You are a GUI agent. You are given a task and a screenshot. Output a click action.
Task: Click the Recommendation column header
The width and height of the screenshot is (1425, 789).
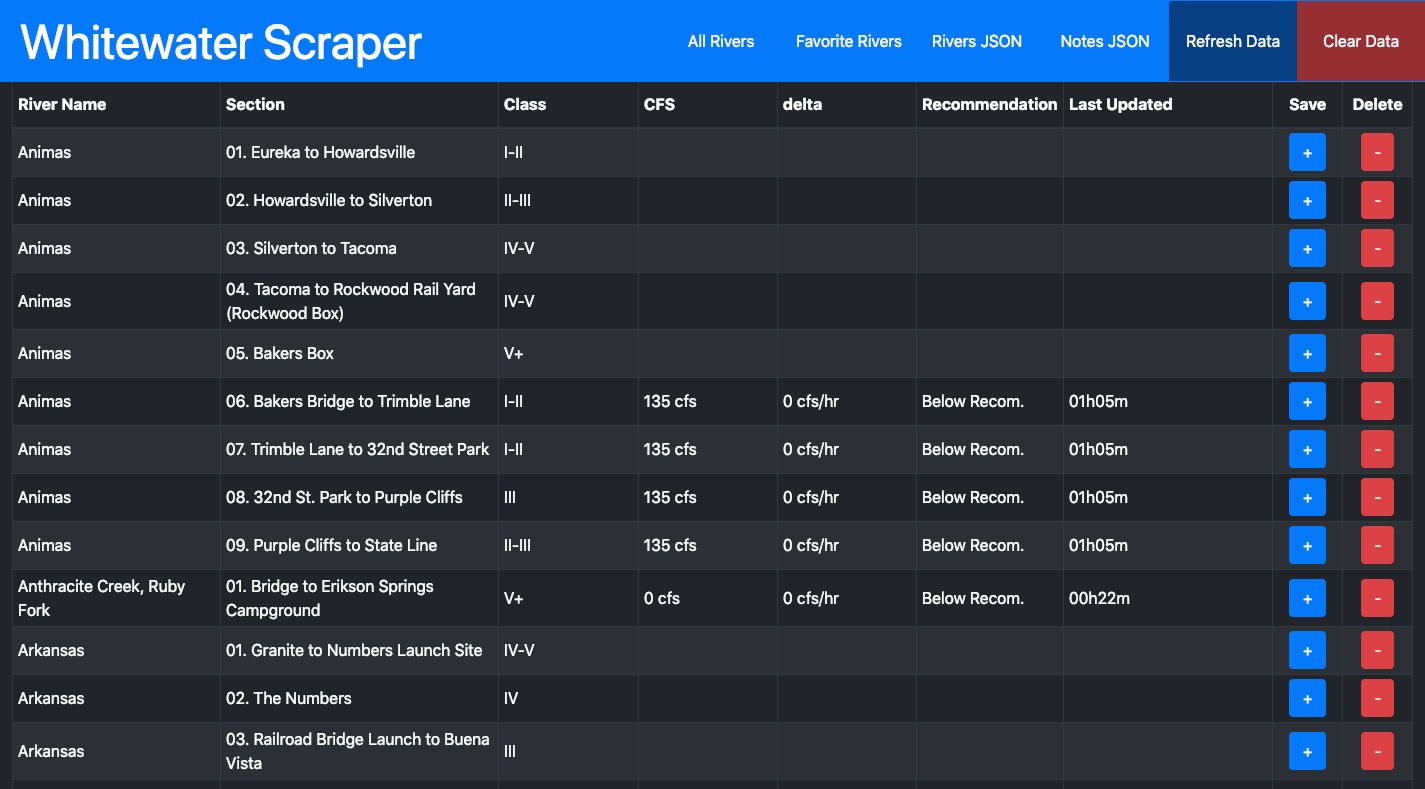click(x=989, y=104)
